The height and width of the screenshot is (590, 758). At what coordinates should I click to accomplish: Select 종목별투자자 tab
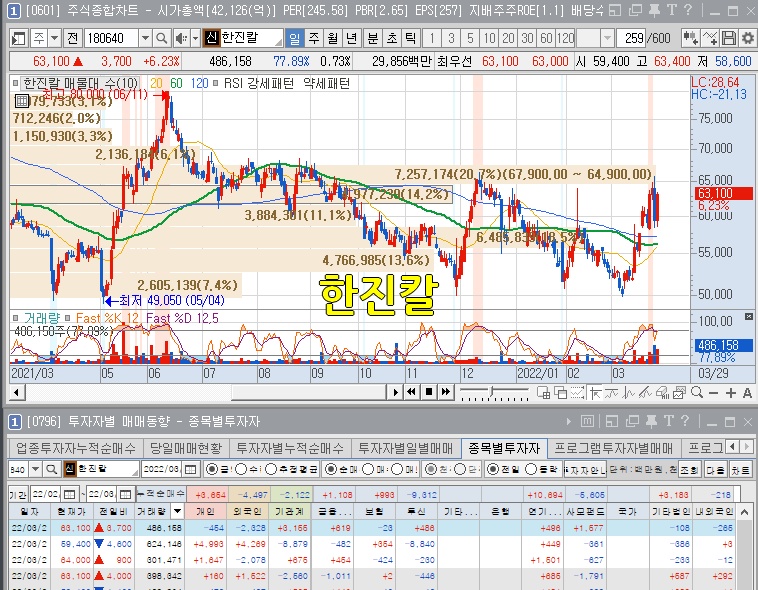pos(504,448)
